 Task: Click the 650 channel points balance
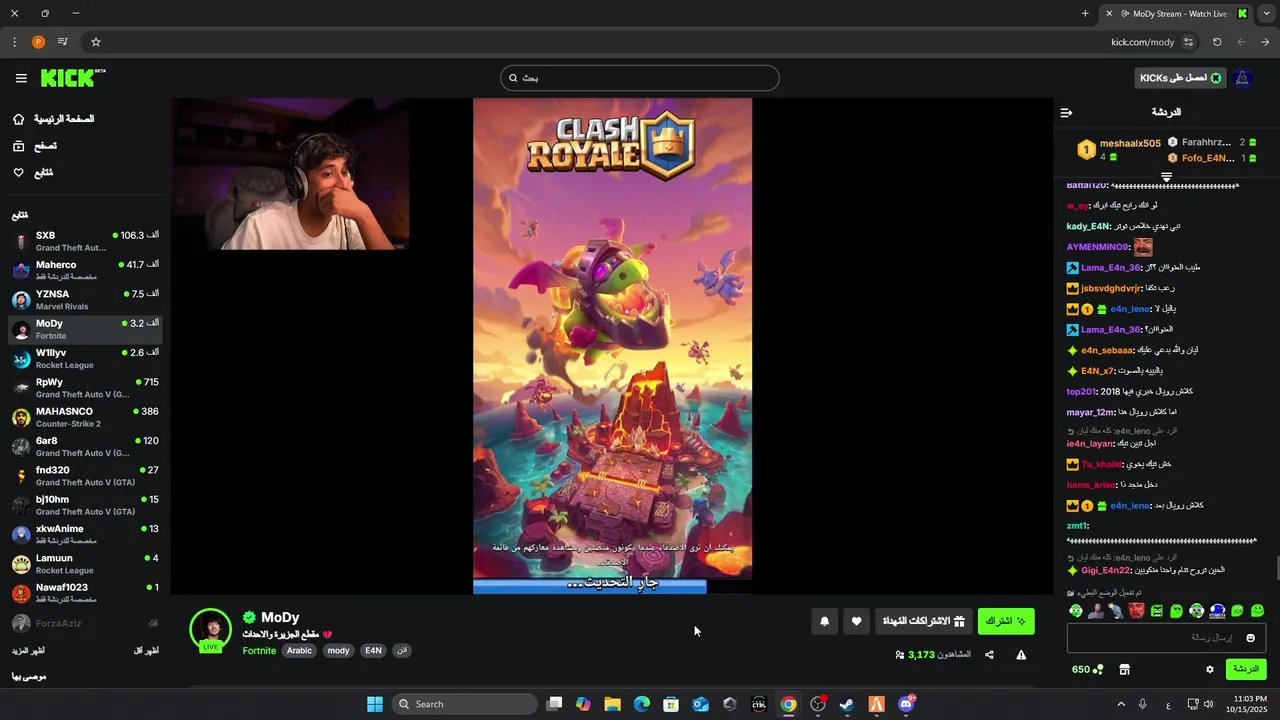click(x=1088, y=669)
